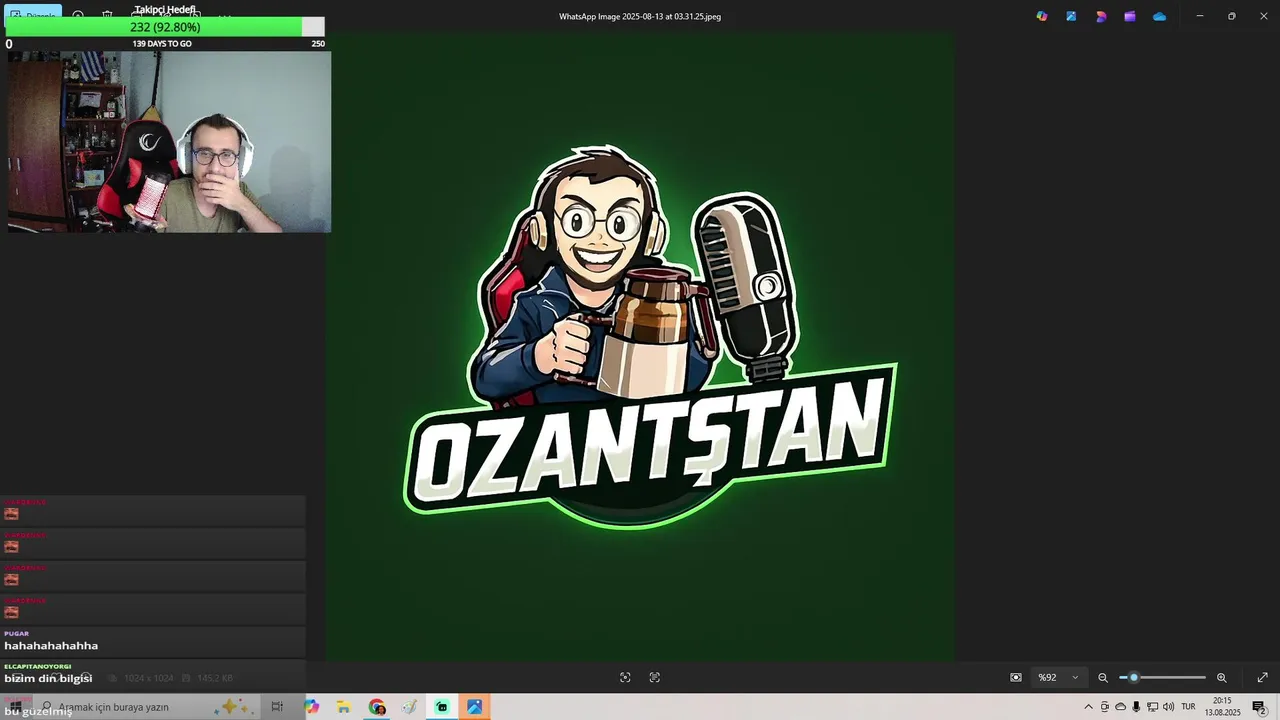This screenshot has width=1280, height=720.
Task: Toggle the filmstrip view icon beside zoom percentage
Action: coord(1016,677)
